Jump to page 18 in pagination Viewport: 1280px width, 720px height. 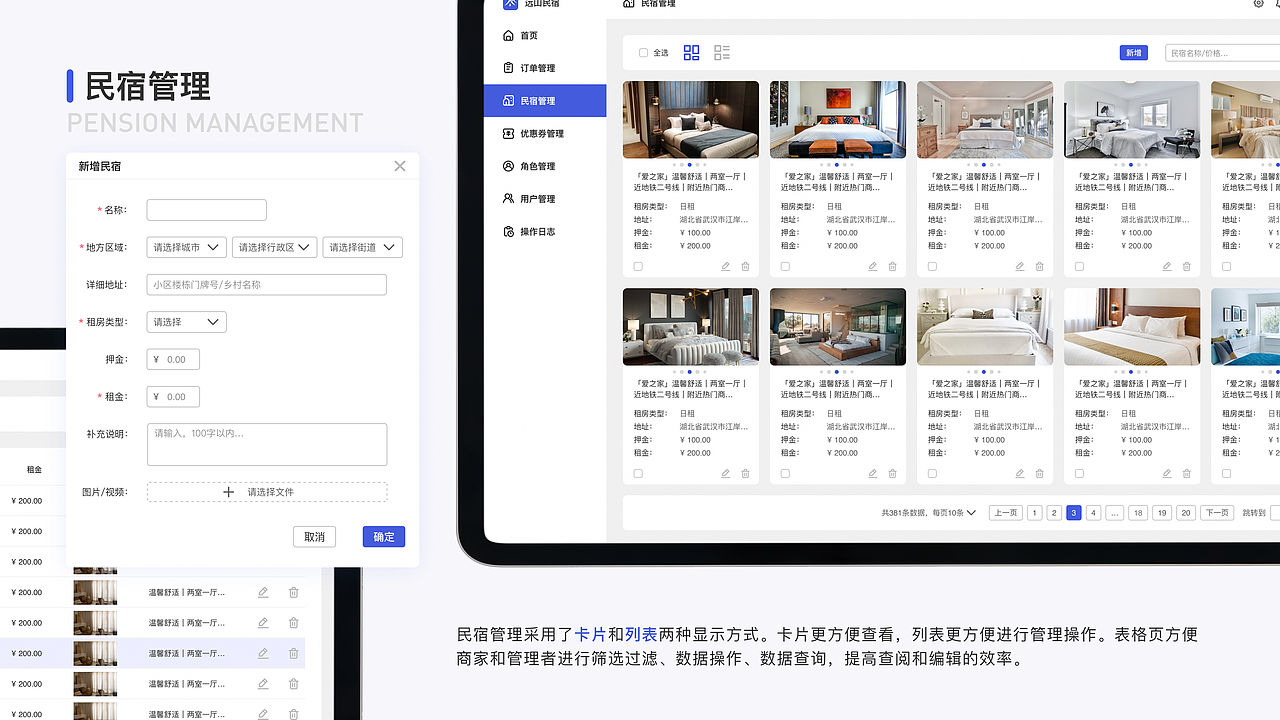point(1138,513)
